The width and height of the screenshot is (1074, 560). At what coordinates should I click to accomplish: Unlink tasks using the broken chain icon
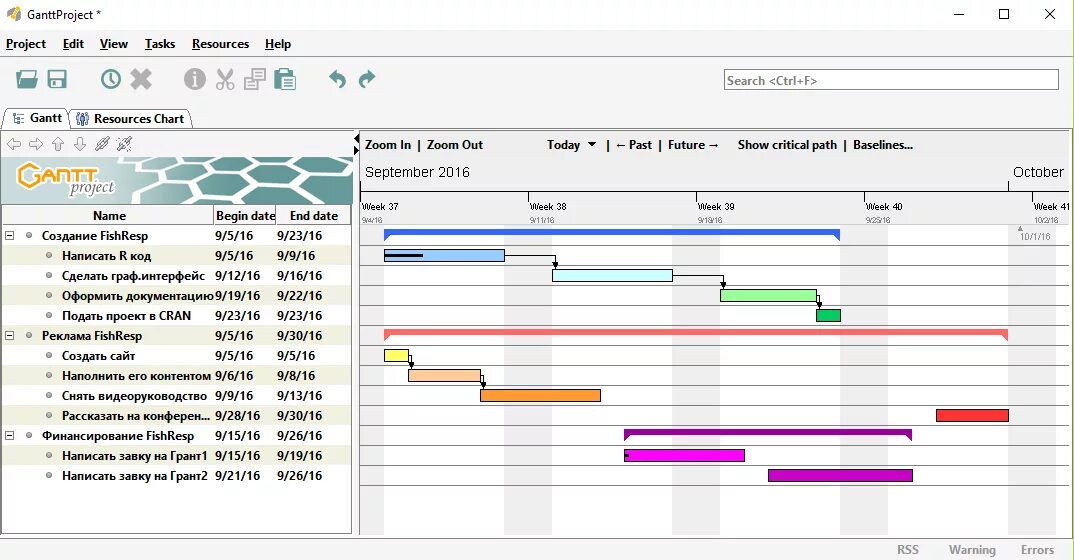point(124,144)
